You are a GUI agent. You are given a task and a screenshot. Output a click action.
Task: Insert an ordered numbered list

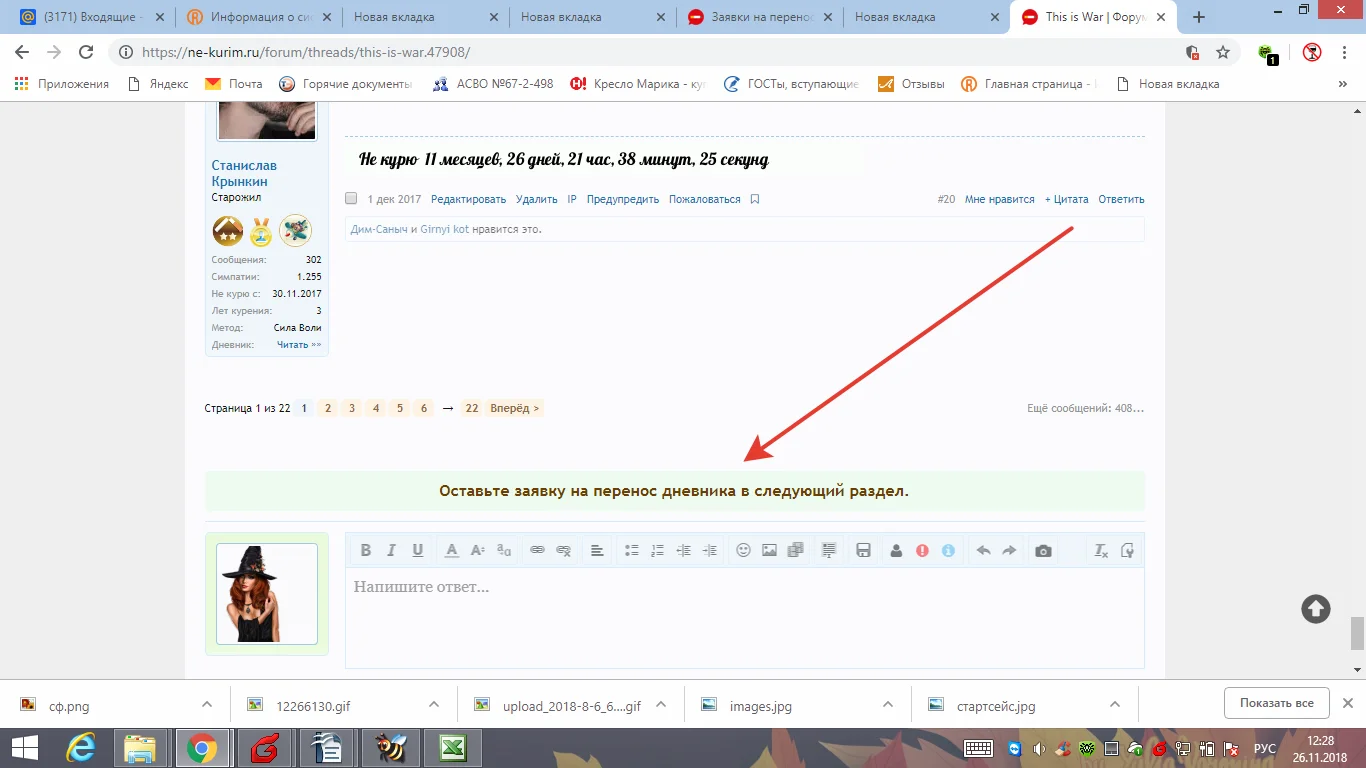pos(657,550)
